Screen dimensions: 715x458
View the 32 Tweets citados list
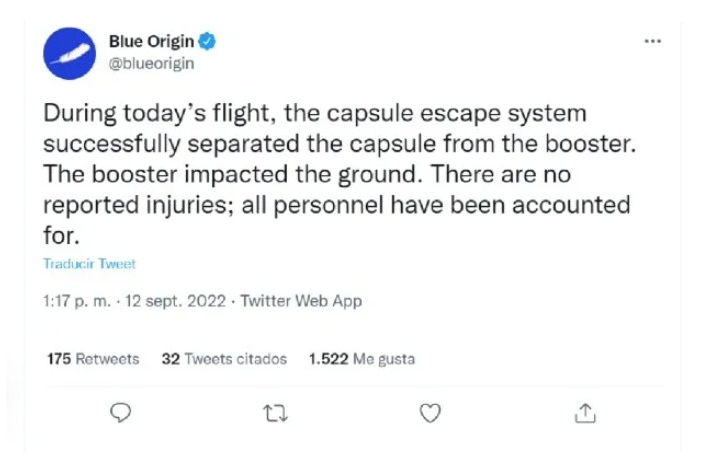[x=224, y=358]
